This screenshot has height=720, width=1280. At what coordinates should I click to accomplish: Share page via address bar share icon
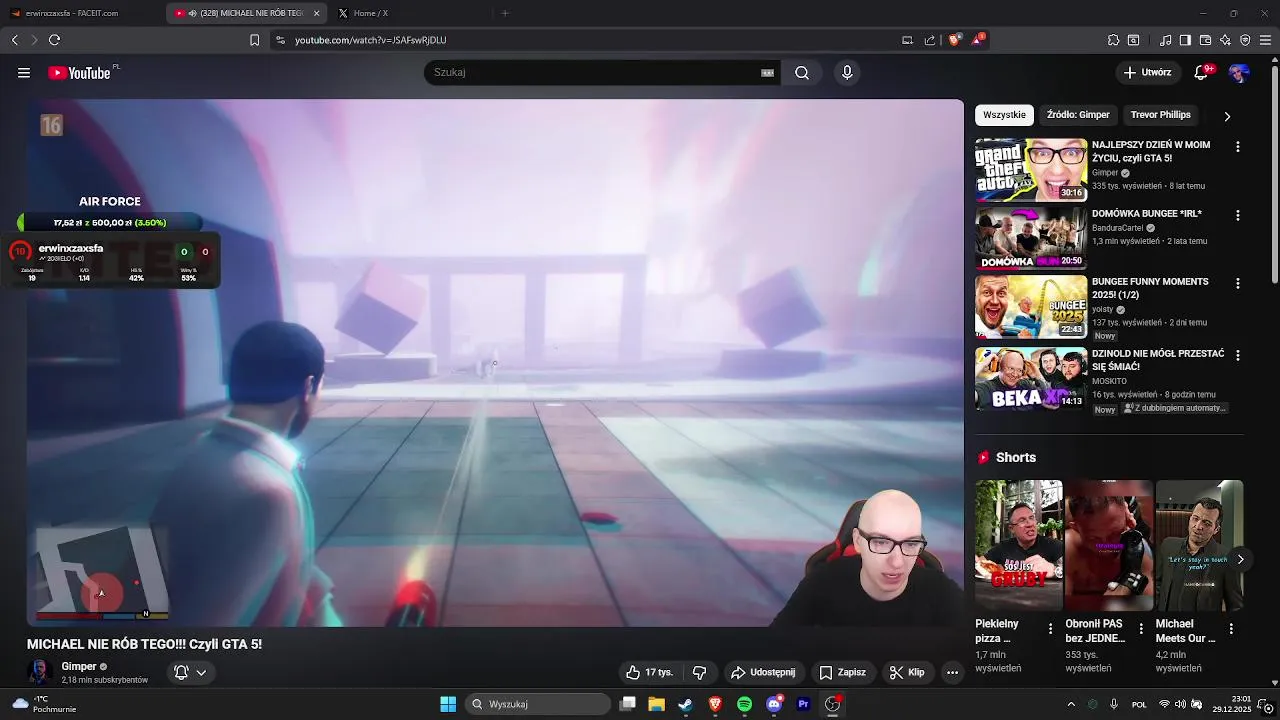(x=929, y=40)
